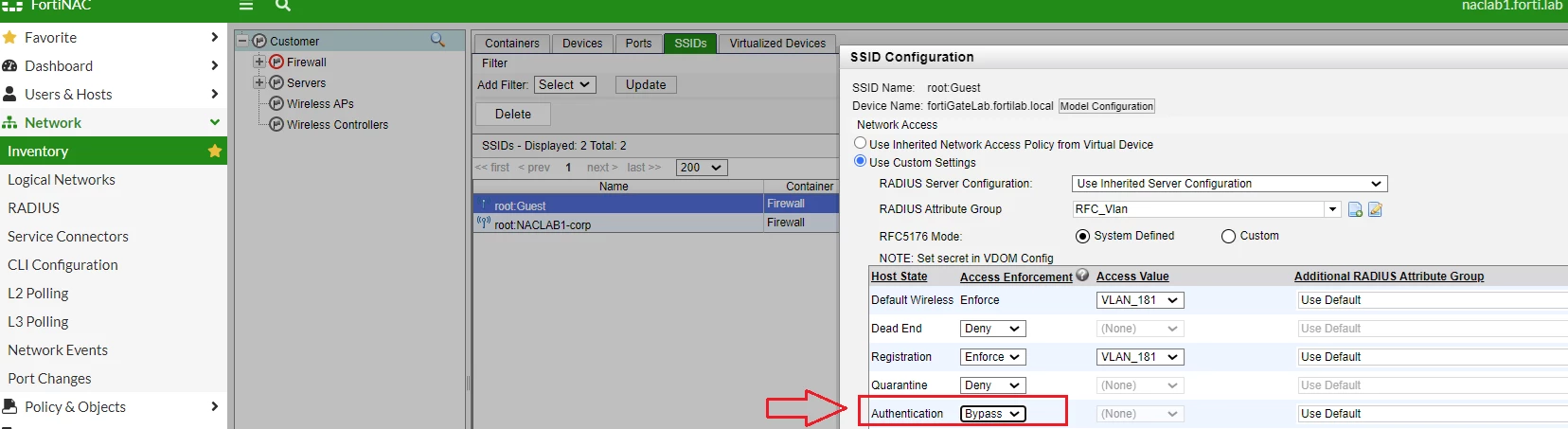Toggle the Inventory favorite star
The width and height of the screenshot is (1568, 429).
point(215,152)
